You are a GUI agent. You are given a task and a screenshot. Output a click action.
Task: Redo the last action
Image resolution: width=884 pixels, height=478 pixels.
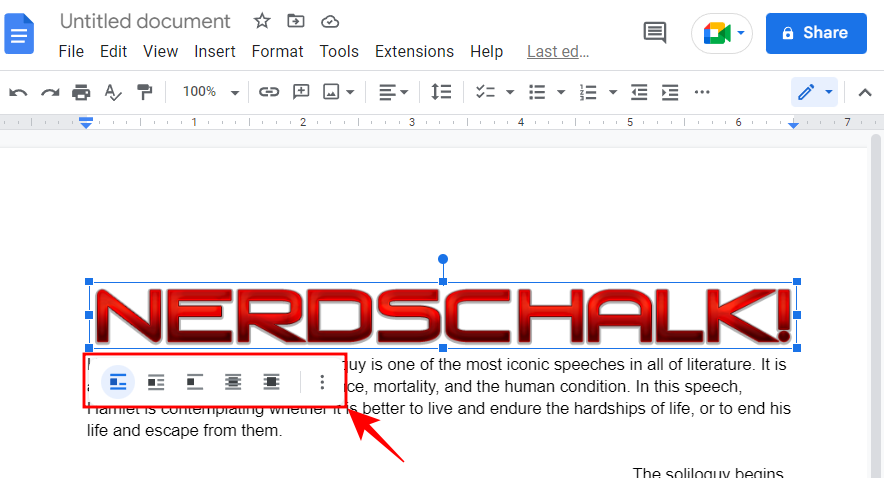(50, 92)
